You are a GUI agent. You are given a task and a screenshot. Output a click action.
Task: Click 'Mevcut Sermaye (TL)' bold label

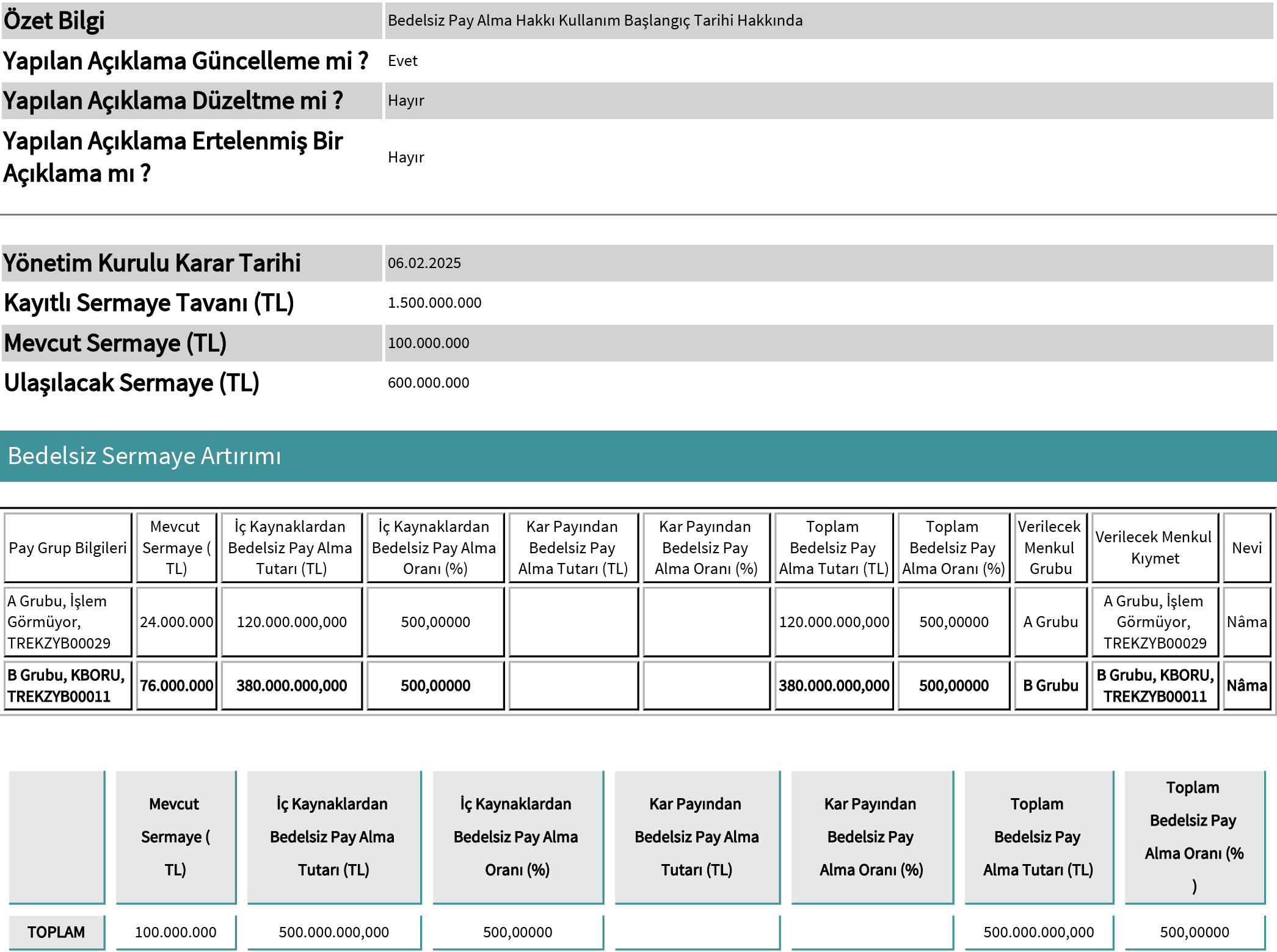[x=115, y=343]
